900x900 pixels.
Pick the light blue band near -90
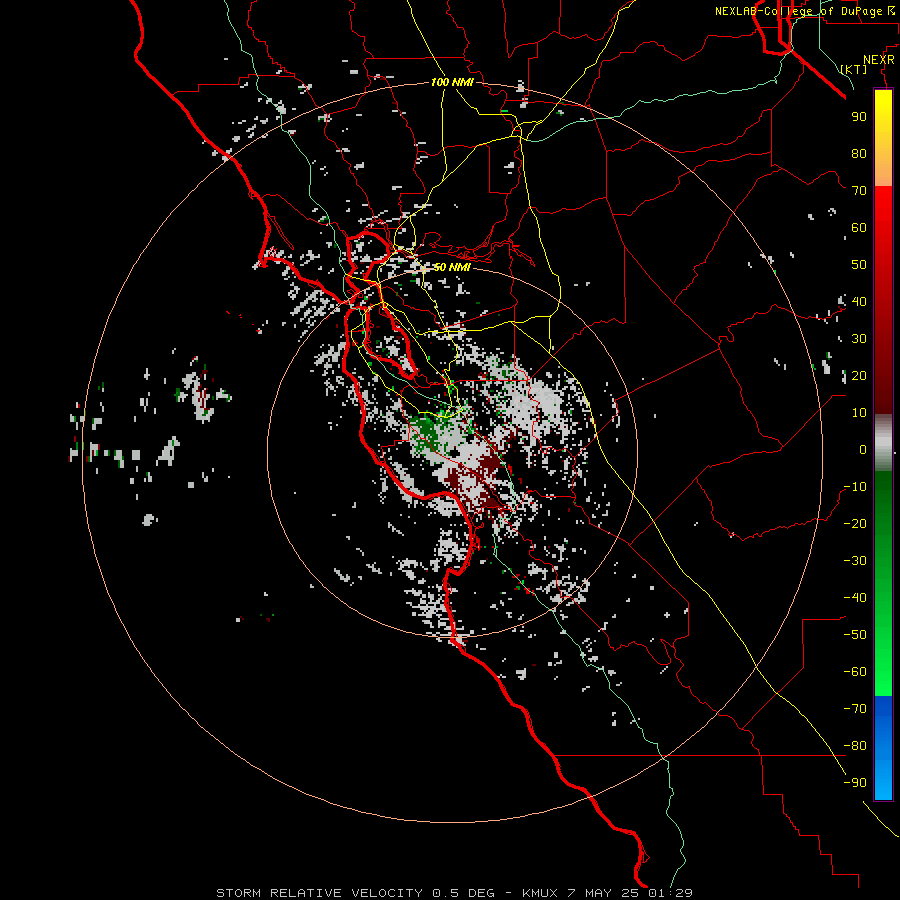[883, 781]
